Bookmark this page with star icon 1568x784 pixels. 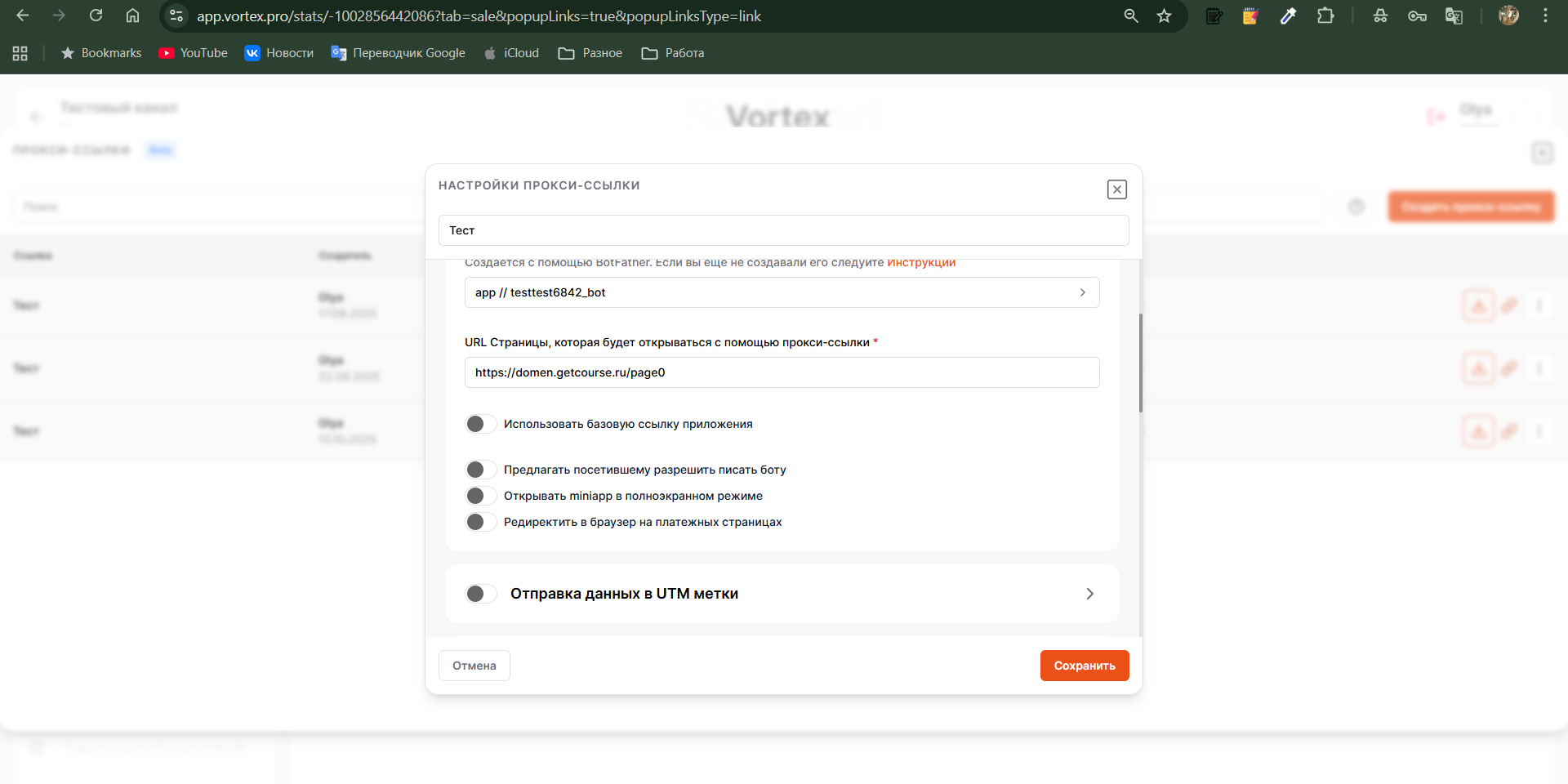point(1164,16)
